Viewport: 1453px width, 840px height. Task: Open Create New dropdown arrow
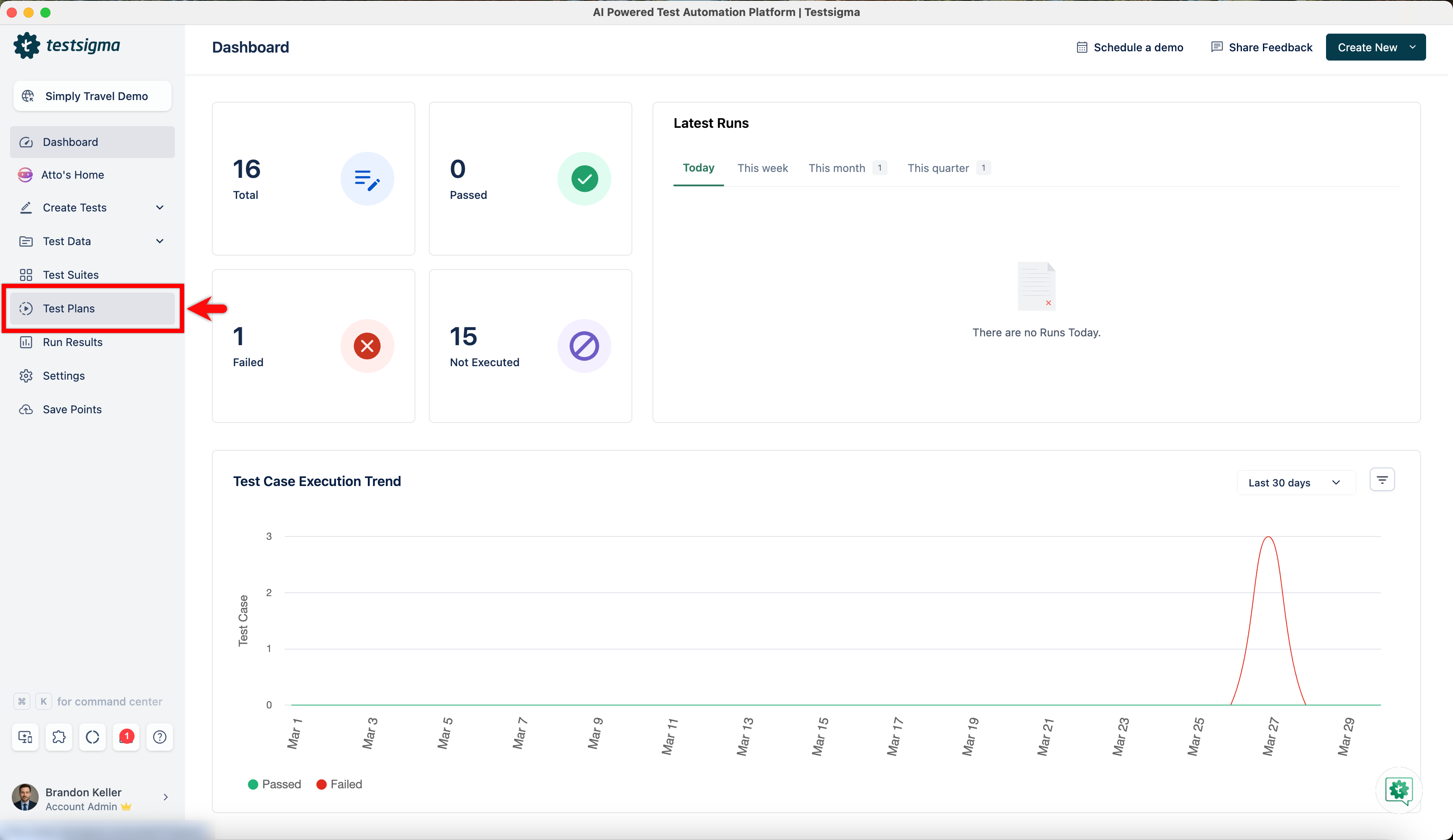[1412, 47]
